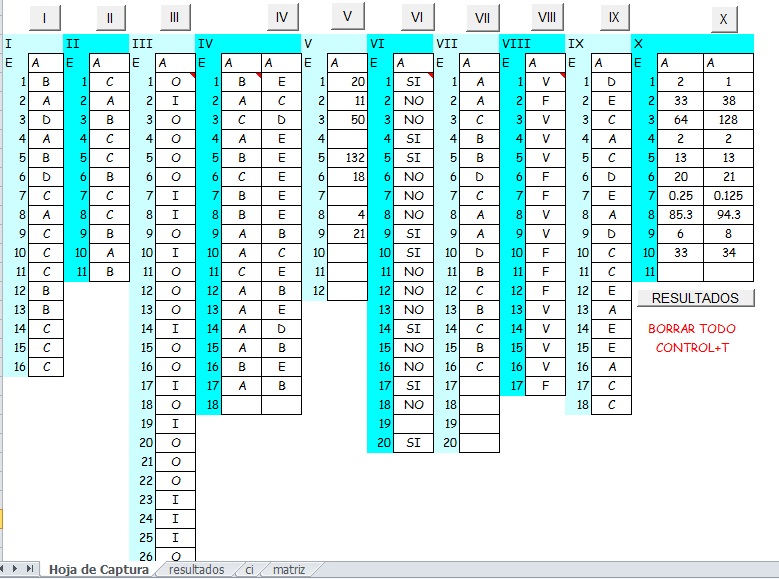The height and width of the screenshot is (579, 779).
Task: Click the III section button
Action: (175, 17)
